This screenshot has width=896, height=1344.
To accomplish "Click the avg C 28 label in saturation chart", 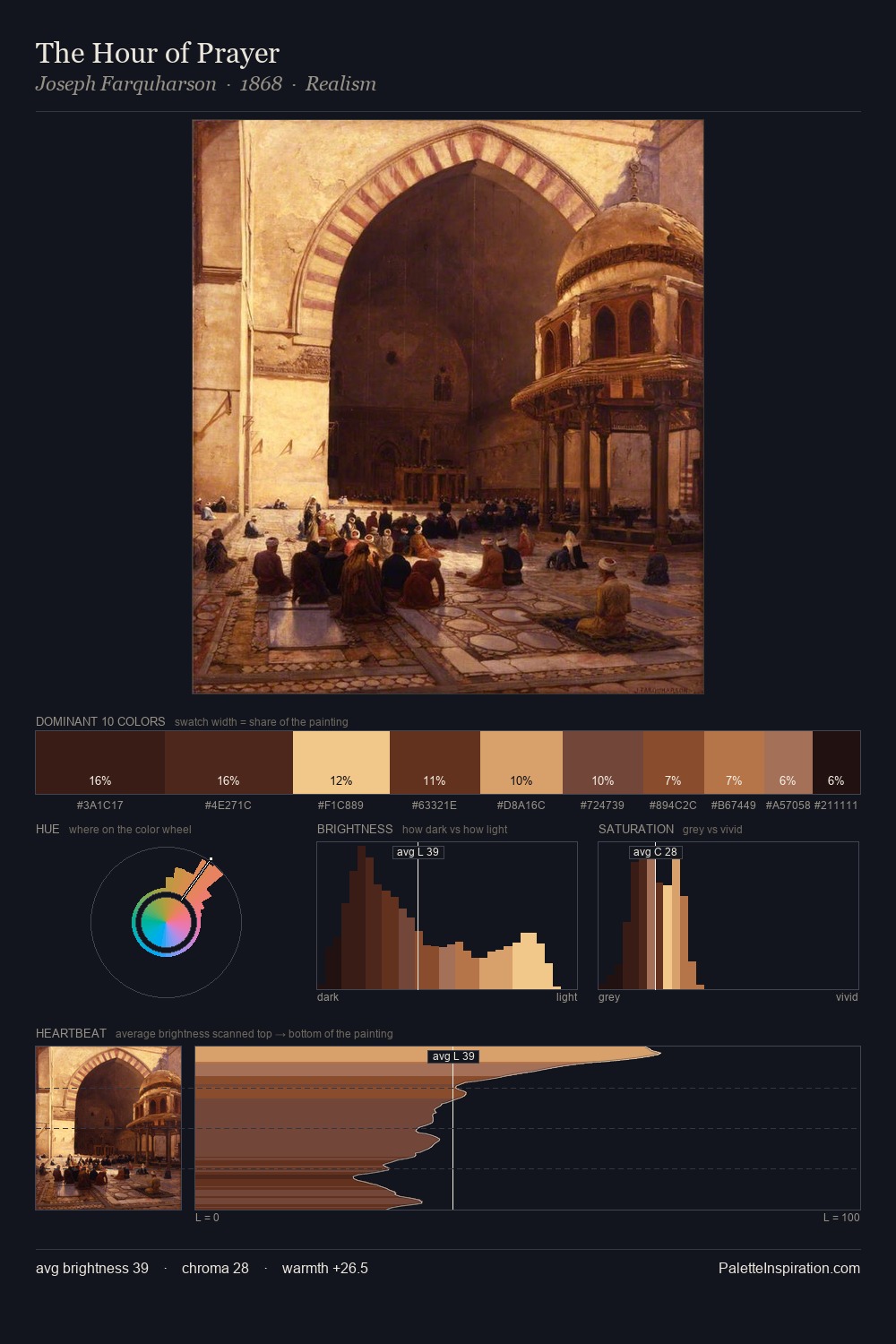I will [x=655, y=852].
